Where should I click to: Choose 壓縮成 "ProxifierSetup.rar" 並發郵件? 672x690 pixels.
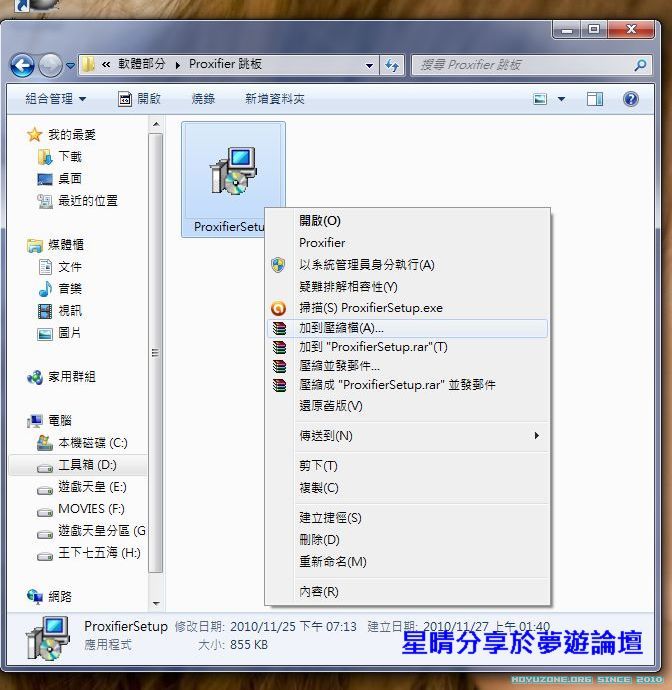tap(408, 385)
